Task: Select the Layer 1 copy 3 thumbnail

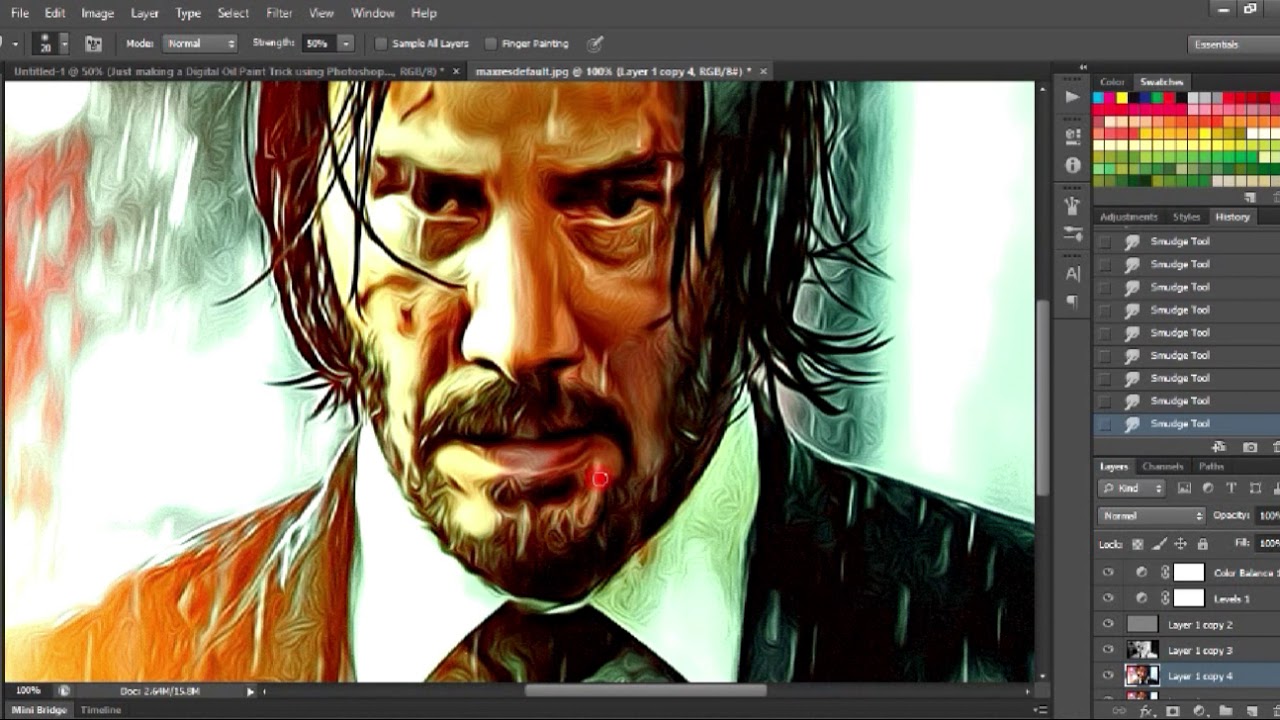Action: (x=1142, y=650)
